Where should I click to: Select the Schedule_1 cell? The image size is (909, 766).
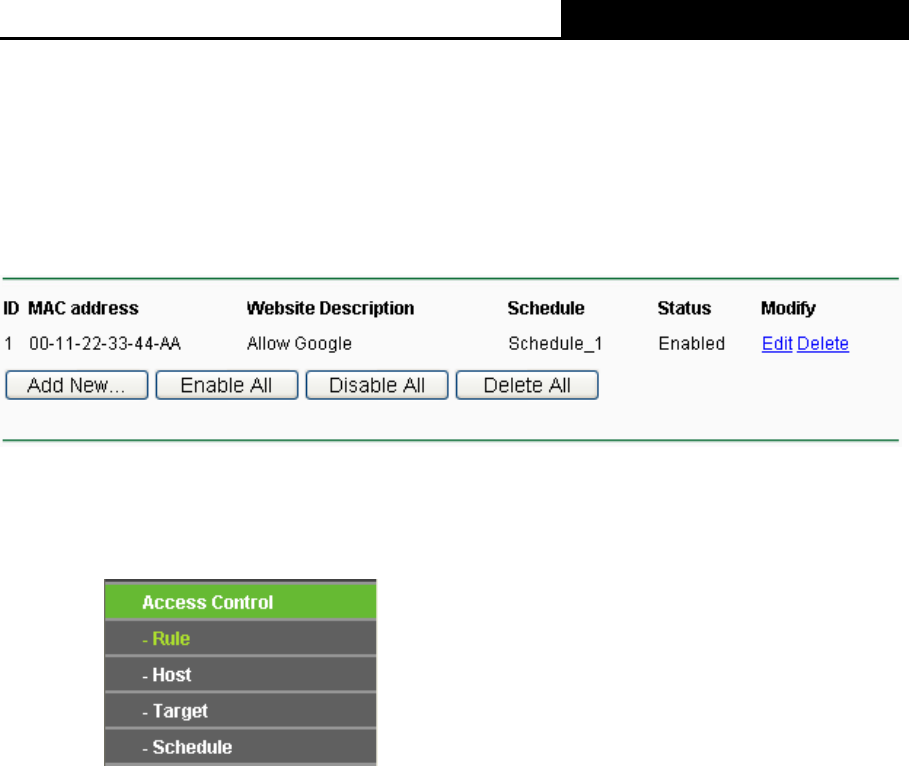[555, 343]
